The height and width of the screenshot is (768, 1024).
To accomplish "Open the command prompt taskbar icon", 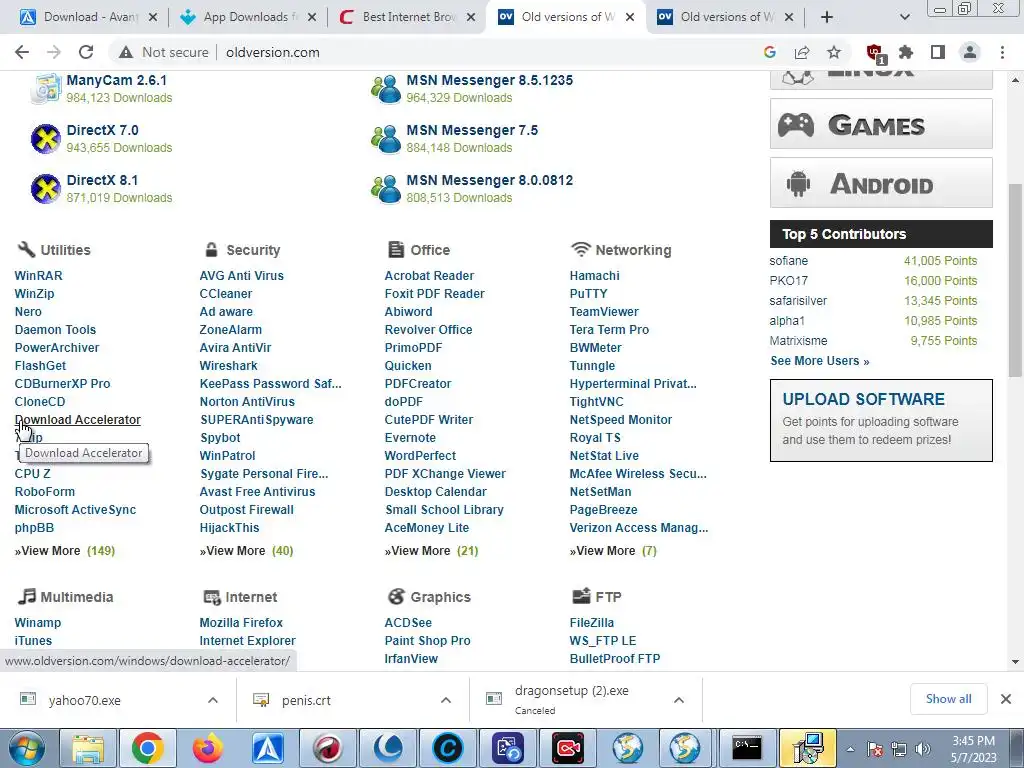I will [x=746, y=748].
